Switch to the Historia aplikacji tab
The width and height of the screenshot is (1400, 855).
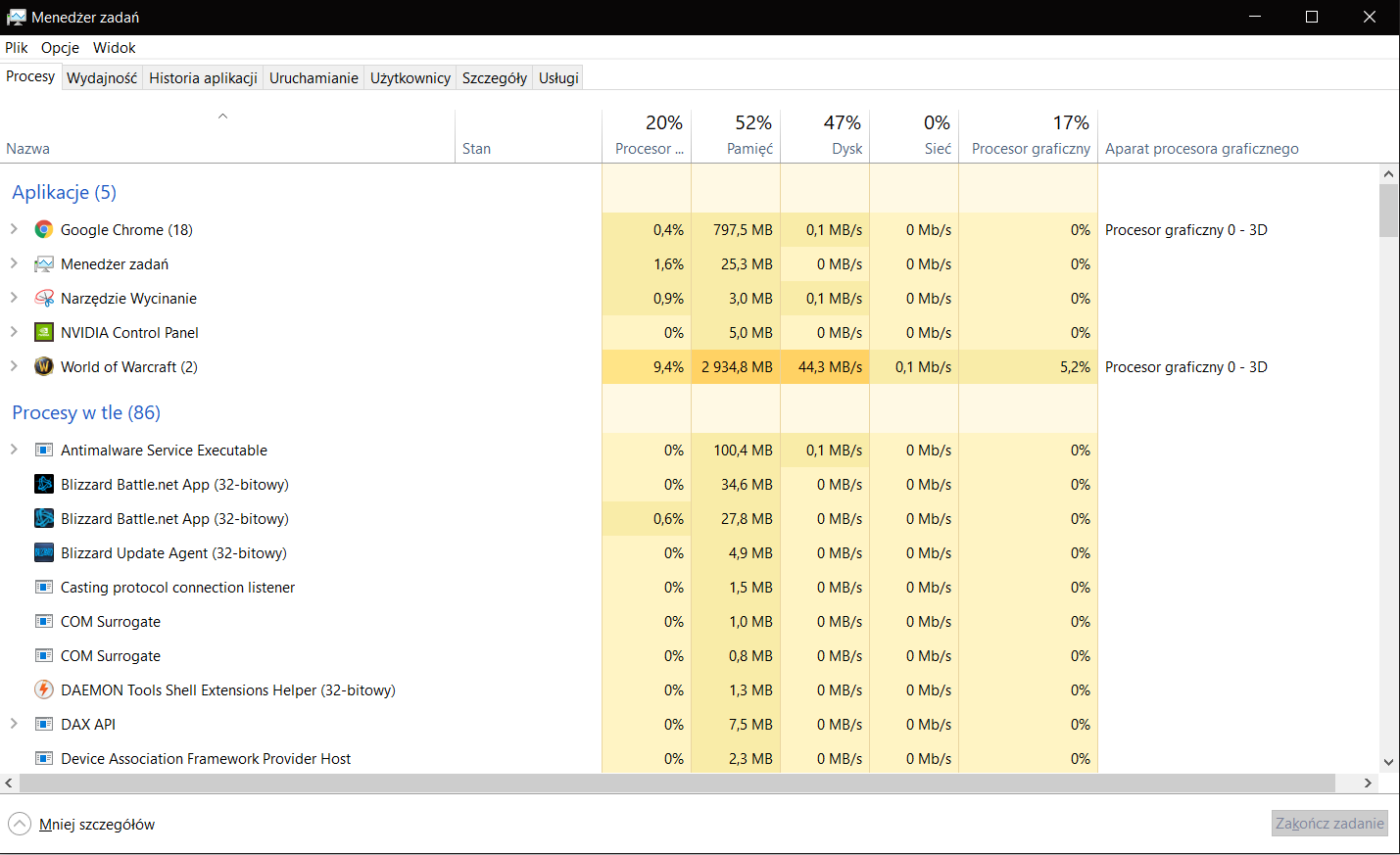point(203,77)
